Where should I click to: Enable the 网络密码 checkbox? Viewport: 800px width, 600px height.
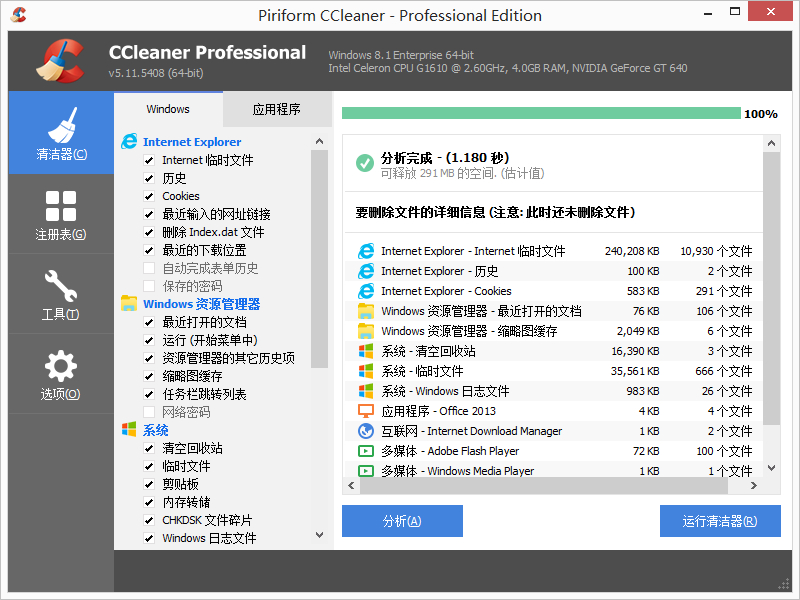coord(149,412)
